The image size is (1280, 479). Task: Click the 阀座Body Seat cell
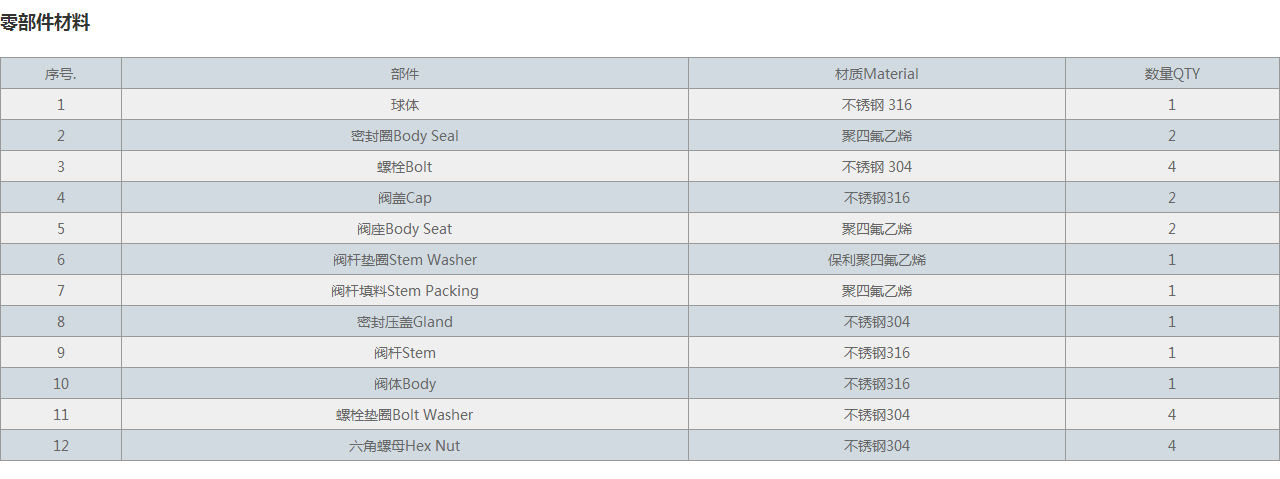click(404, 229)
